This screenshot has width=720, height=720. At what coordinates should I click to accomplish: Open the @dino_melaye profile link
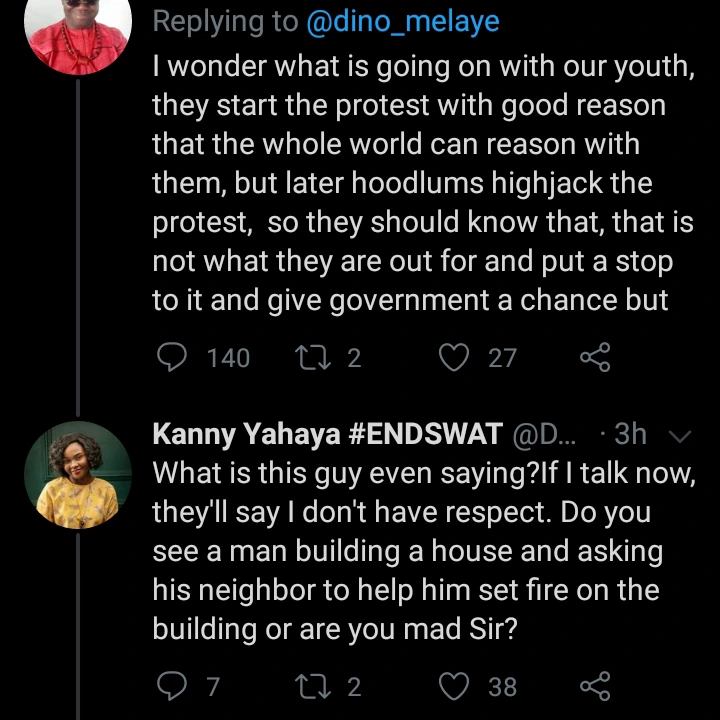[x=403, y=22]
